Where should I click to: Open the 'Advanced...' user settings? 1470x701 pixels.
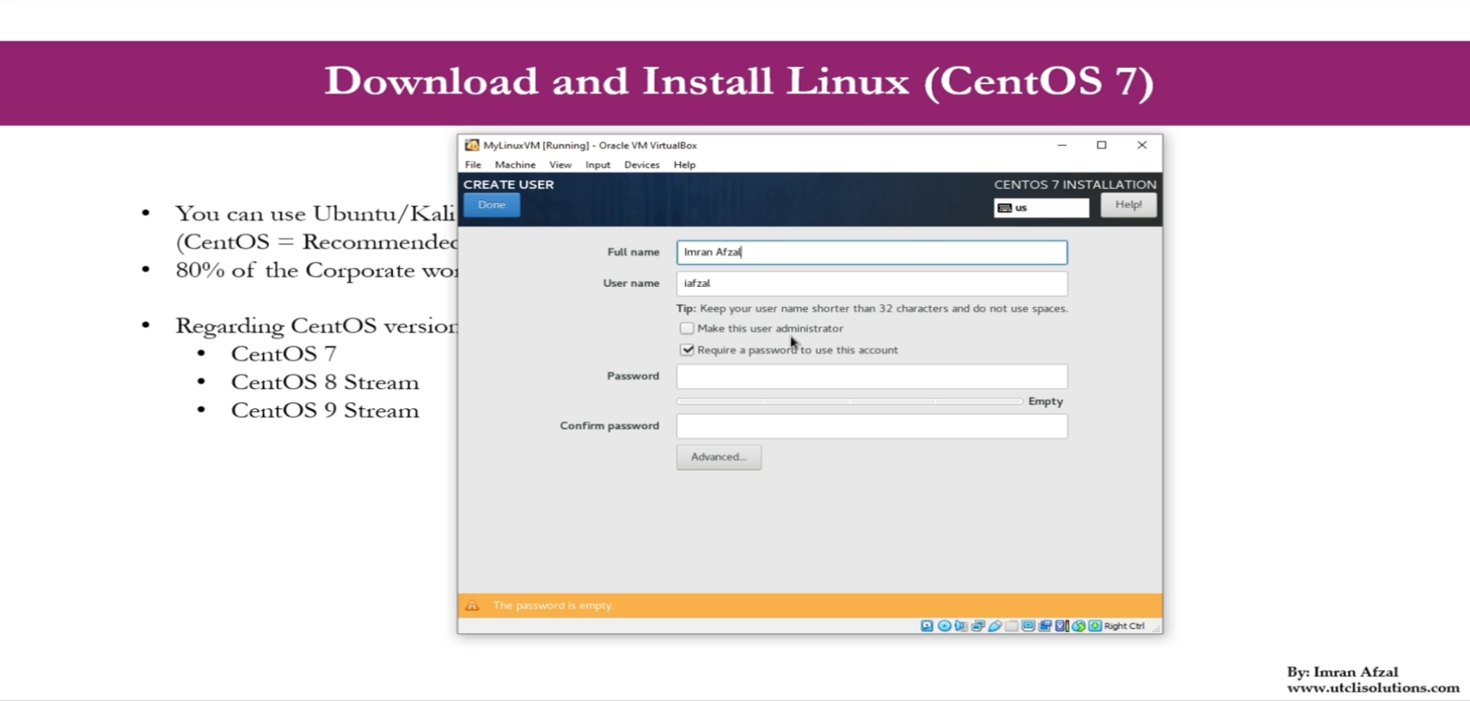[x=719, y=457]
